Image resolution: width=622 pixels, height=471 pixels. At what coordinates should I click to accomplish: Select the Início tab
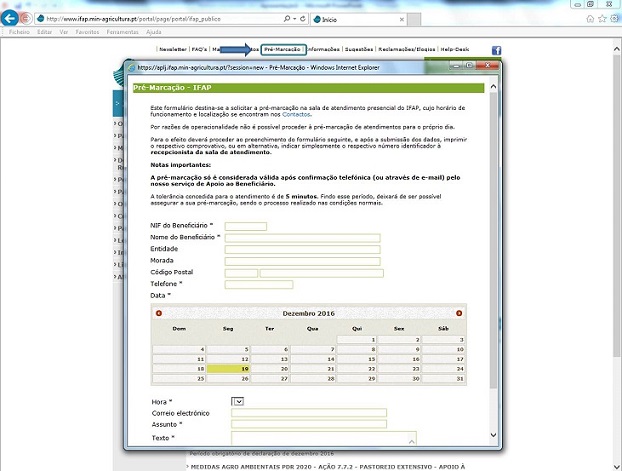coord(358,19)
